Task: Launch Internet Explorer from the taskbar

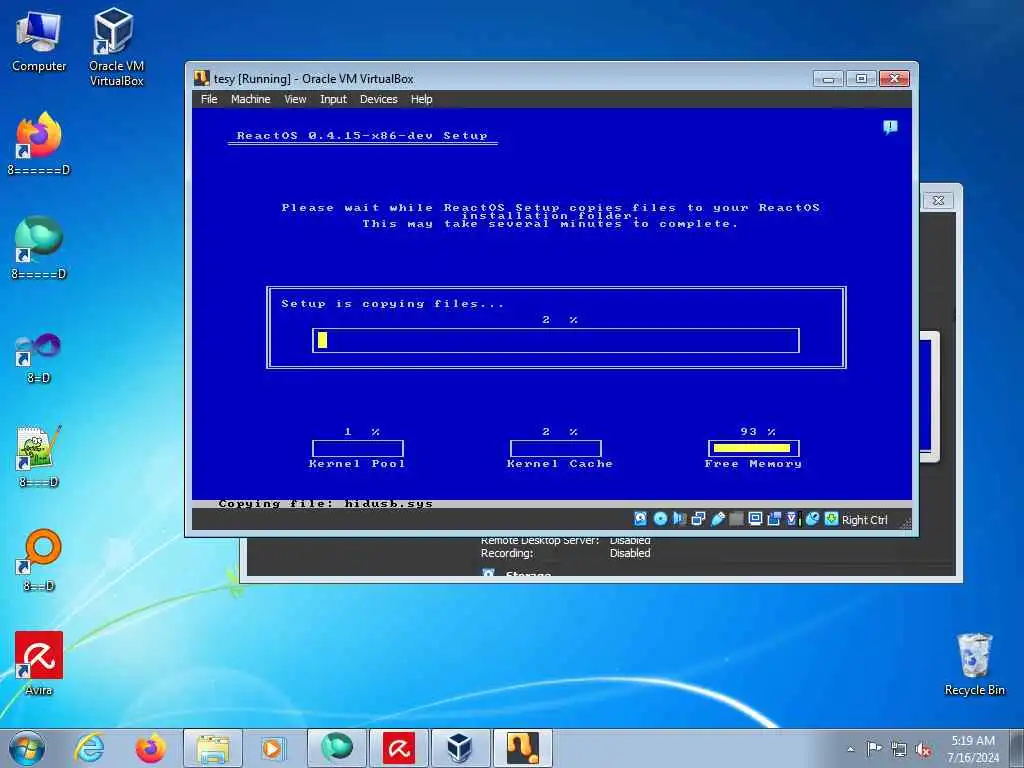Action: pyautogui.click(x=89, y=748)
